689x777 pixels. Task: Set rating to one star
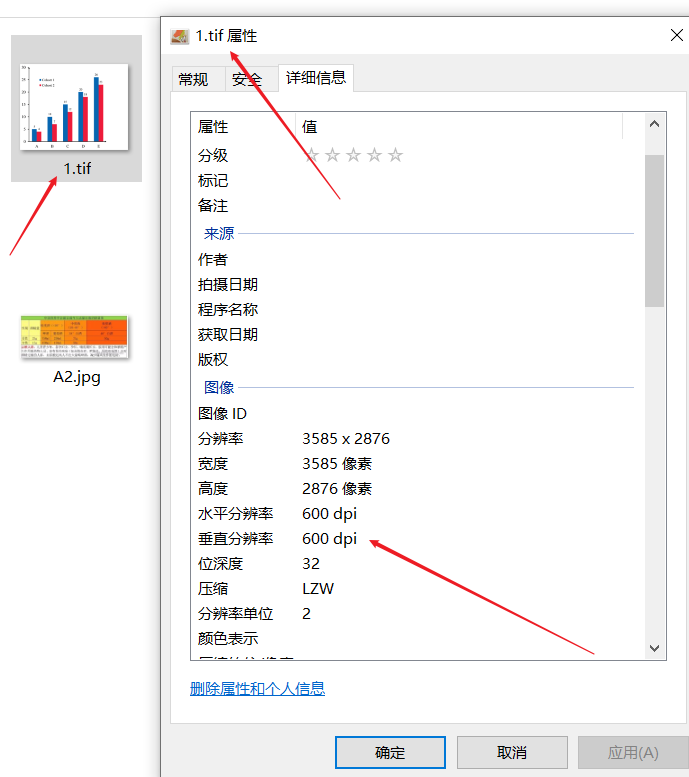(311, 155)
